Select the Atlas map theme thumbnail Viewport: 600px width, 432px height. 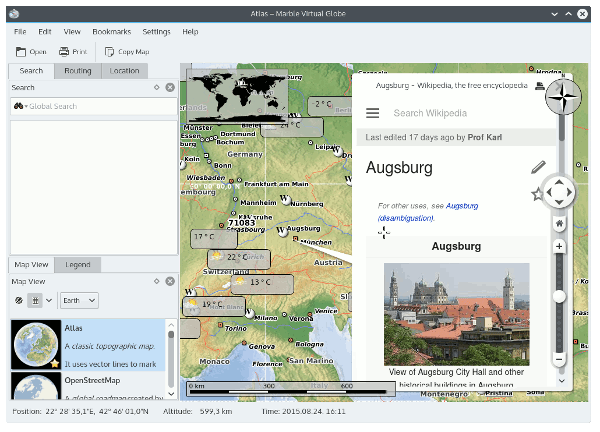tap(36, 343)
